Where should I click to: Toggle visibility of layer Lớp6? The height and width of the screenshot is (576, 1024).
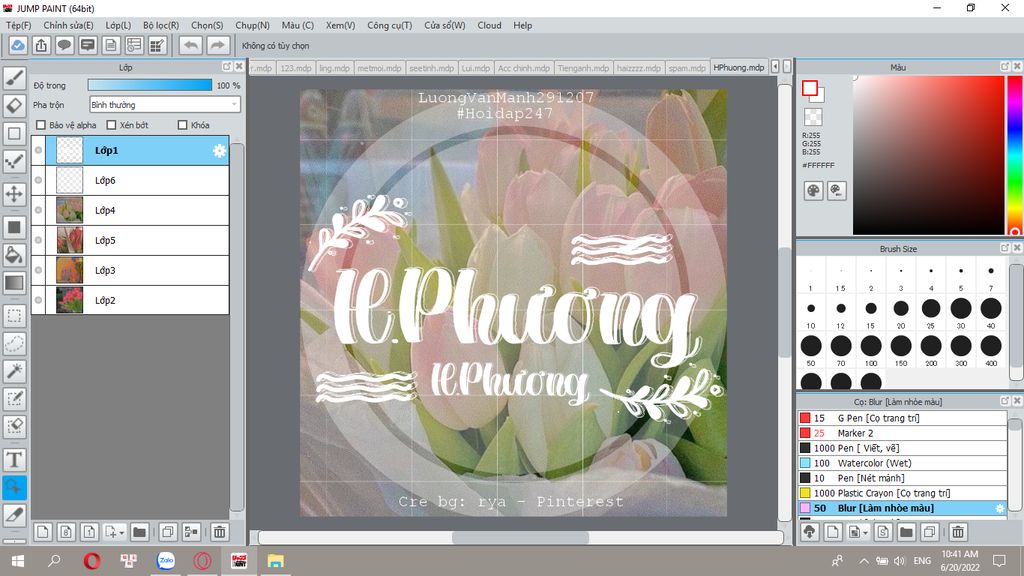39,180
